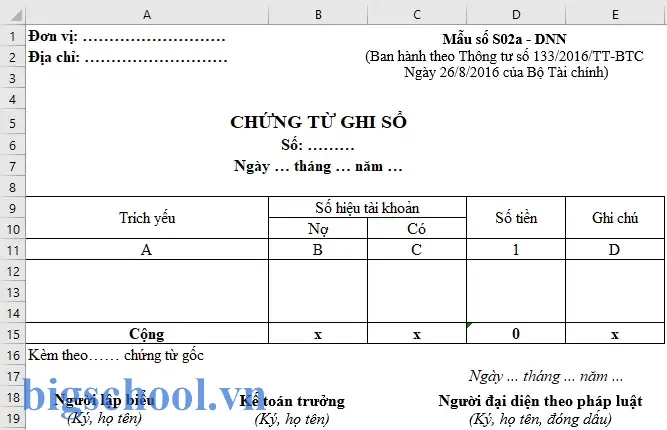Click '(Ký, họ tên)' under Kế toán trưởng
The image size is (667, 430).
pos(292,419)
